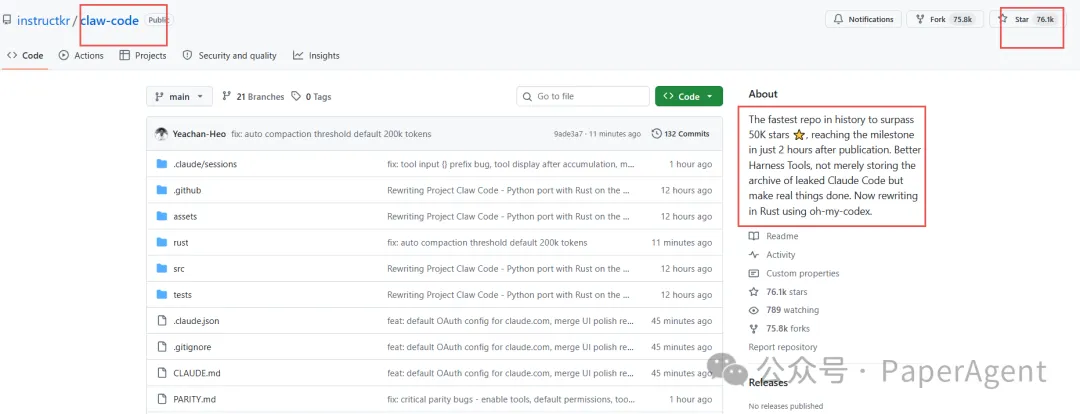Open the tests folder name
The width and height of the screenshot is (1080, 414).
(183, 296)
